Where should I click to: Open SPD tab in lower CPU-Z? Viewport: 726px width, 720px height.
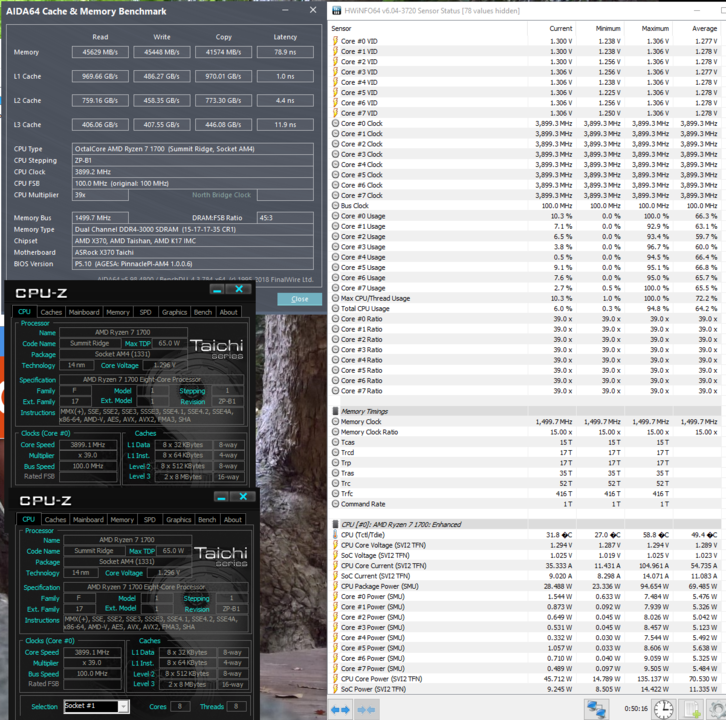(150, 520)
